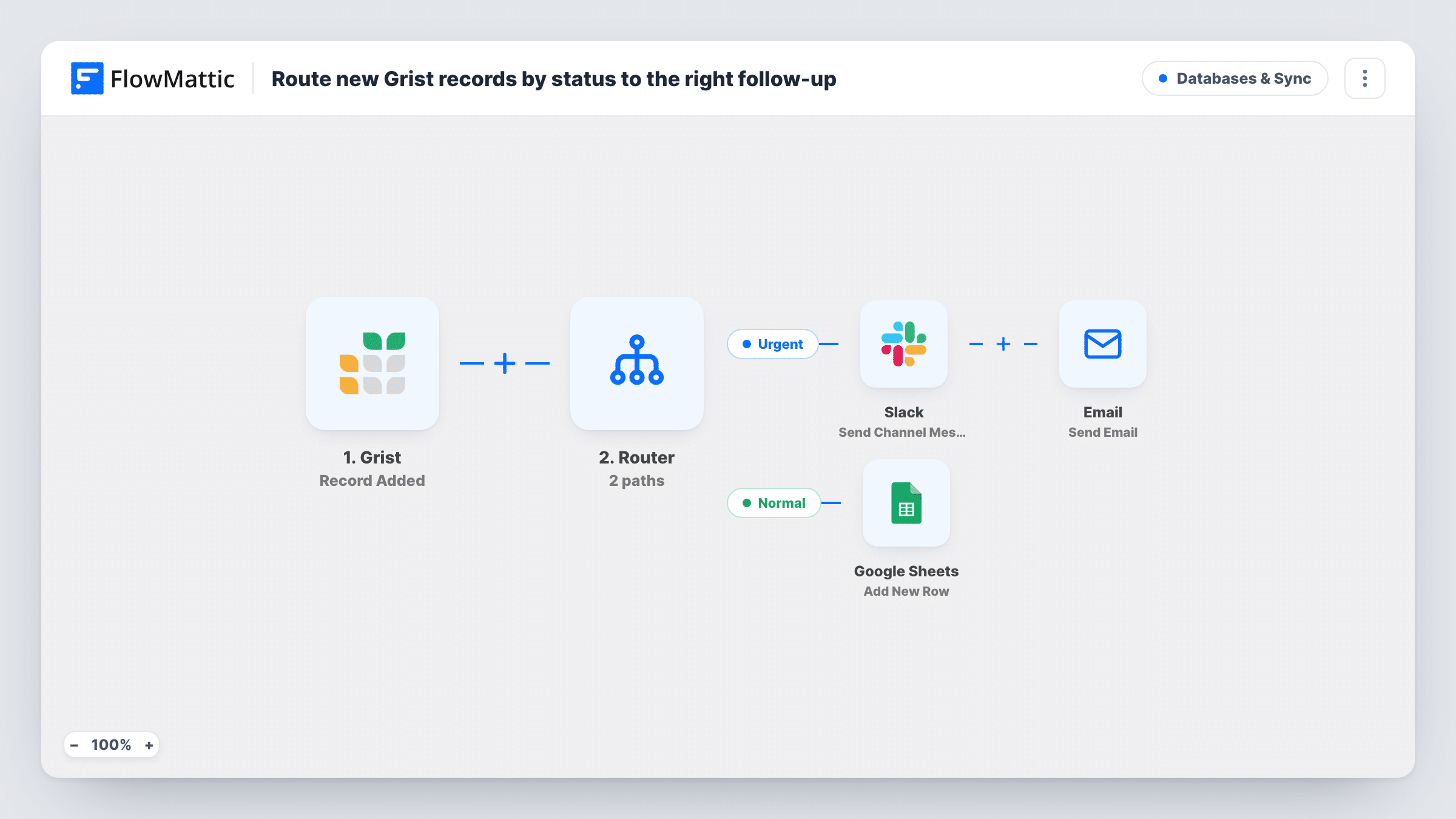The width and height of the screenshot is (1456, 819).
Task: Click the '100%' zoom level value
Action: pyautogui.click(x=111, y=745)
